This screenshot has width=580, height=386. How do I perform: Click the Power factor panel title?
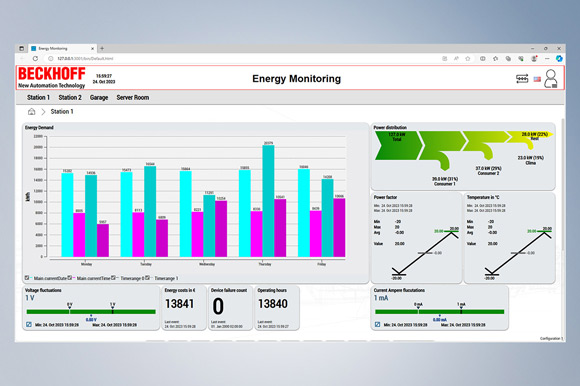[x=385, y=197]
